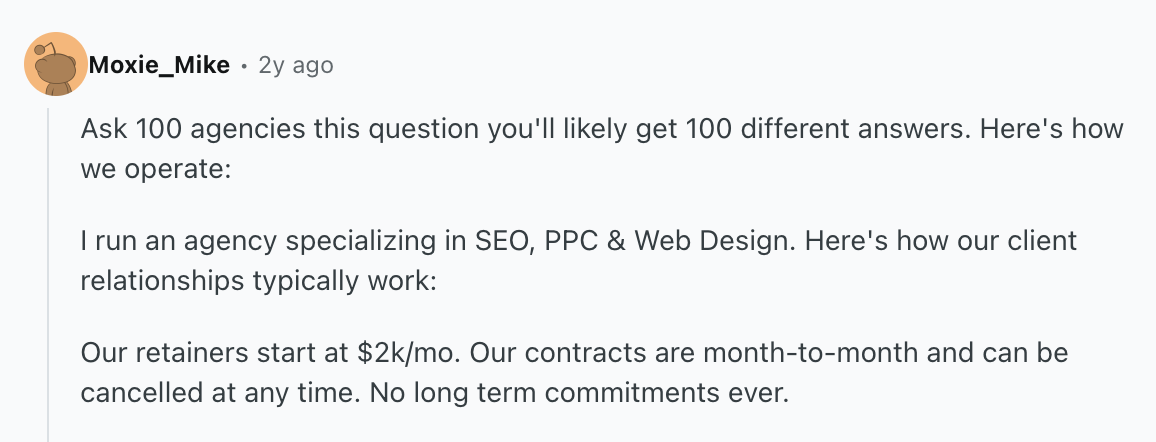
Task: Click Moxie_Mike's Snoo avatar icon
Action: [54, 65]
